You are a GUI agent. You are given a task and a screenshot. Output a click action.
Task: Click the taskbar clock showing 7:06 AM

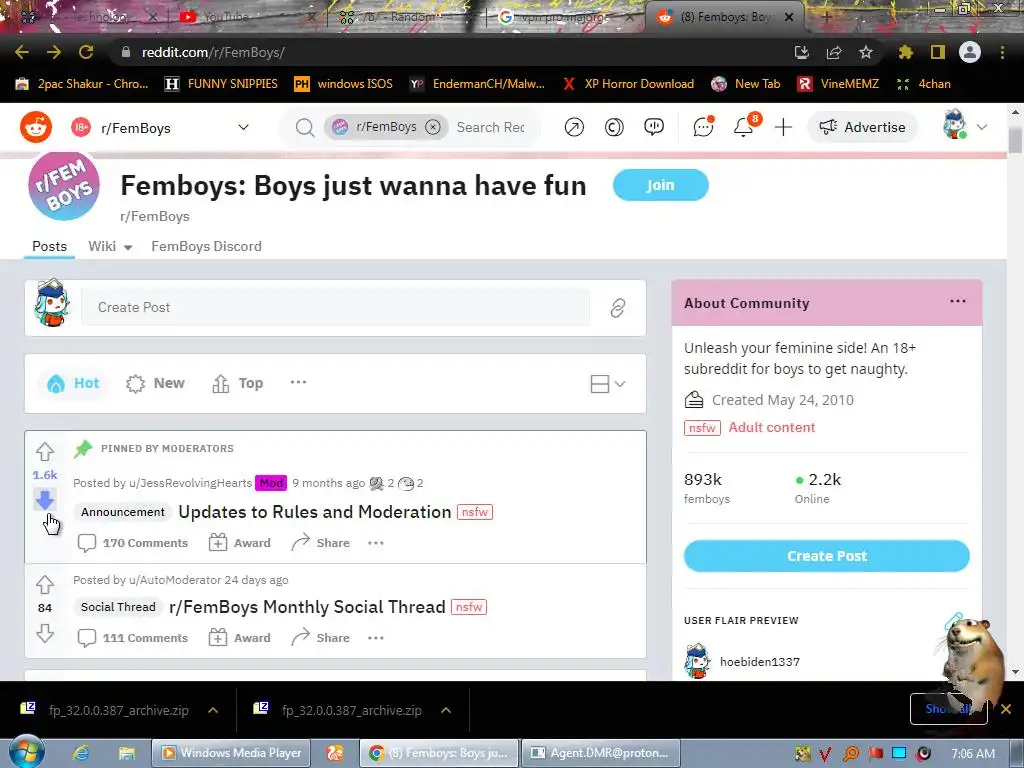973,754
